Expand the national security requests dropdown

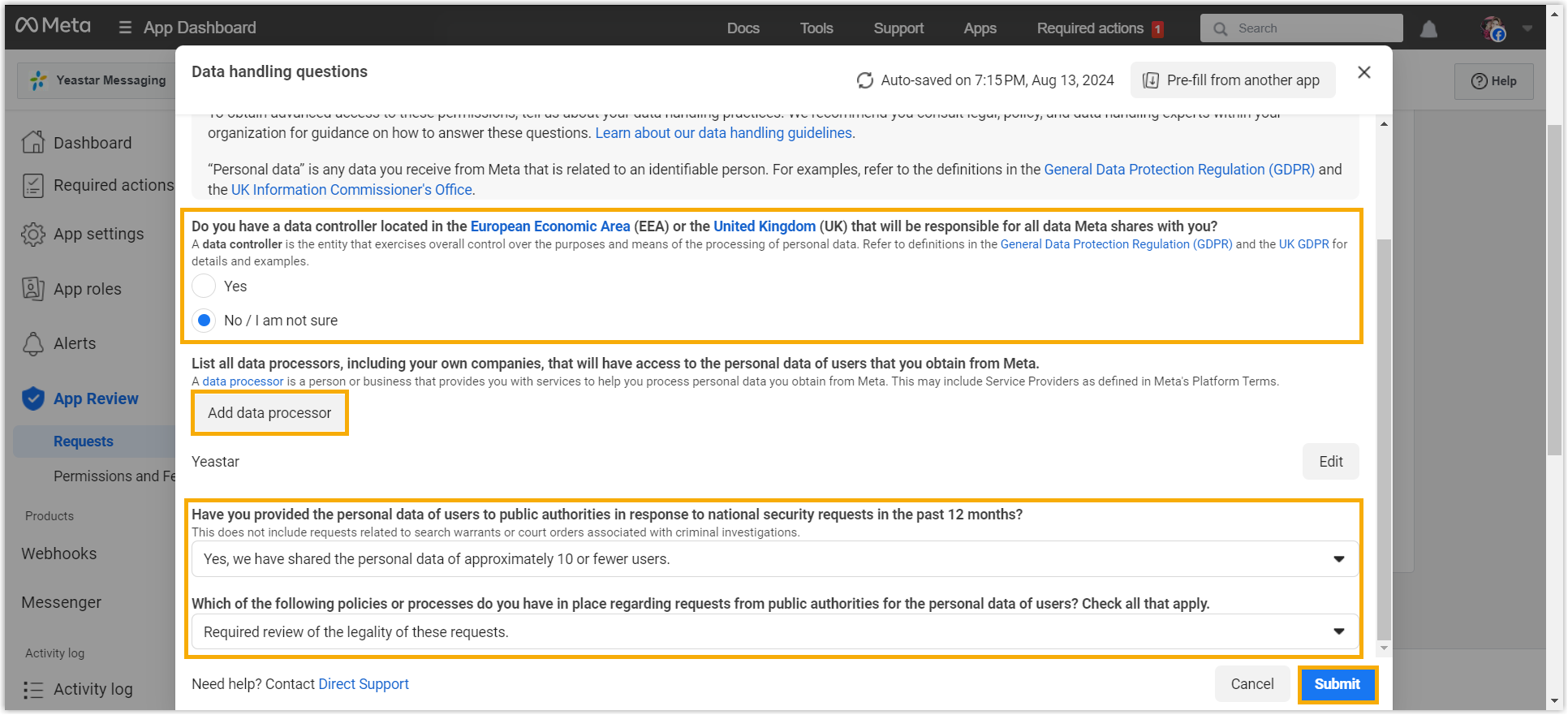pyautogui.click(x=774, y=559)
